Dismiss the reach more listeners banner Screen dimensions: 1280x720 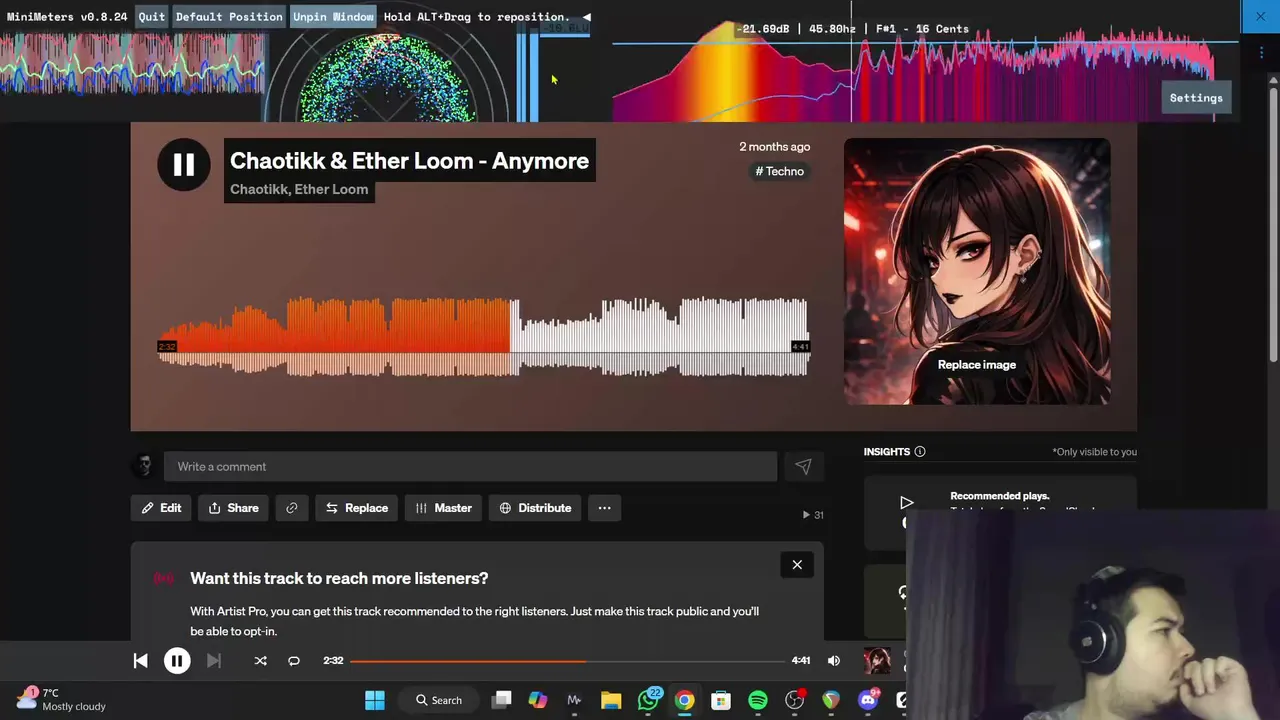[x=797, y=565]
